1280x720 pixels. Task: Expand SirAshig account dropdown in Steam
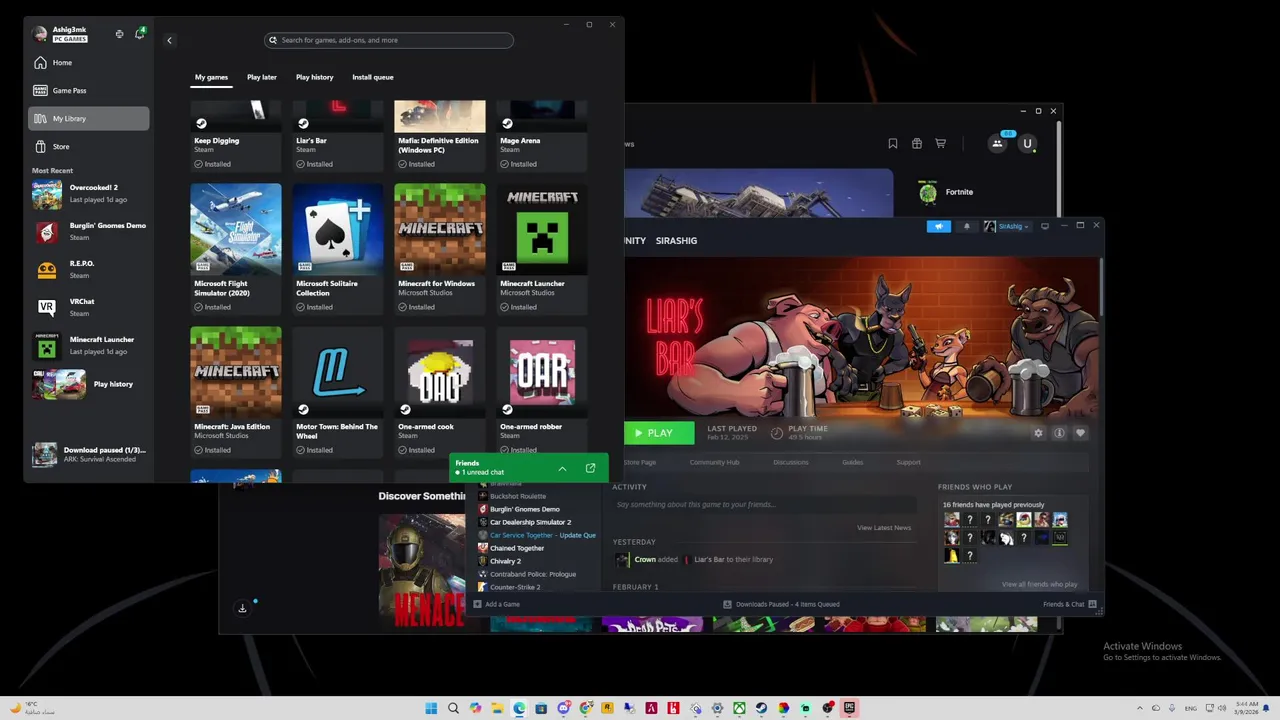click(x=1006, y=226)
